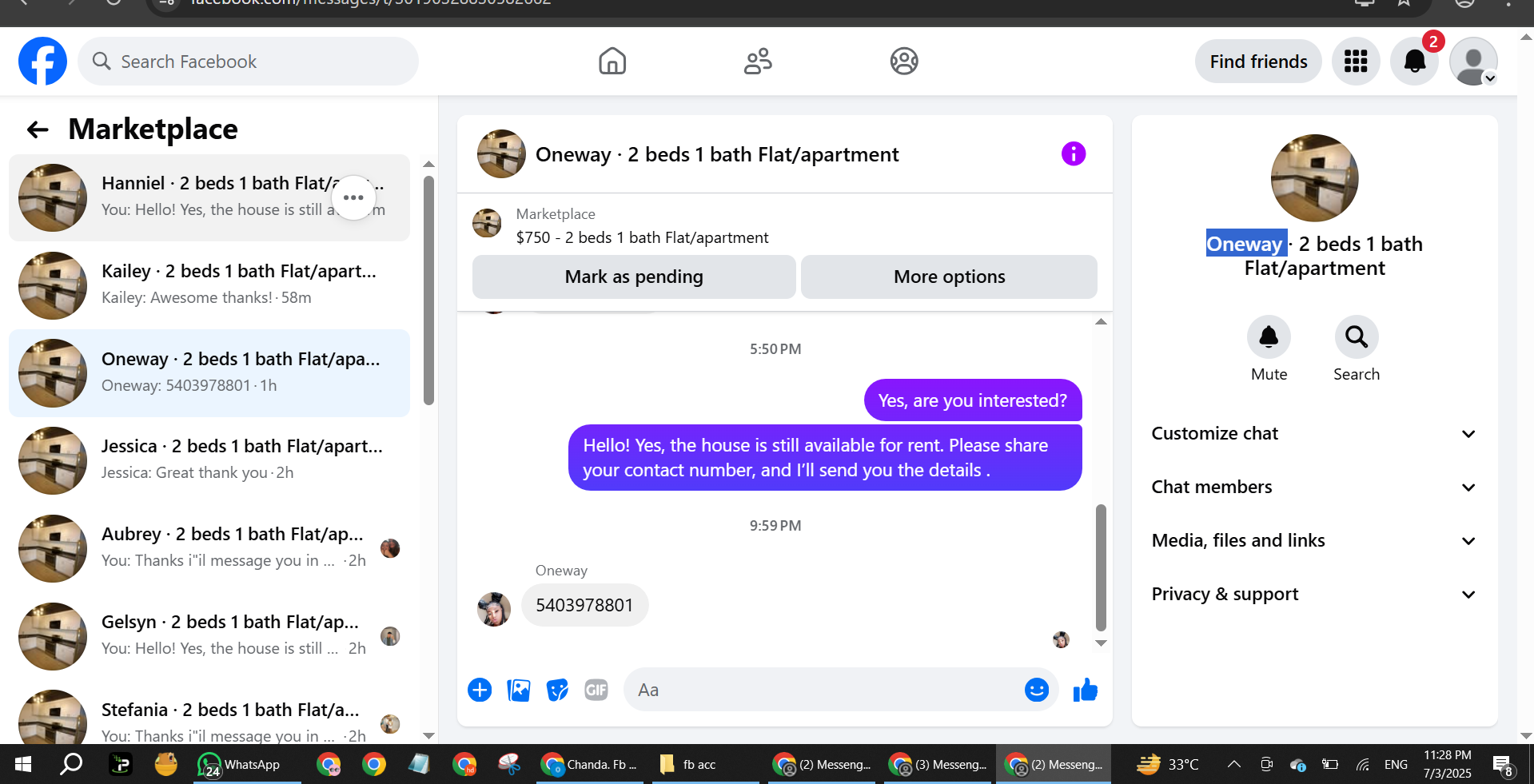
Task: Choose a GIF
Action: 596,690
